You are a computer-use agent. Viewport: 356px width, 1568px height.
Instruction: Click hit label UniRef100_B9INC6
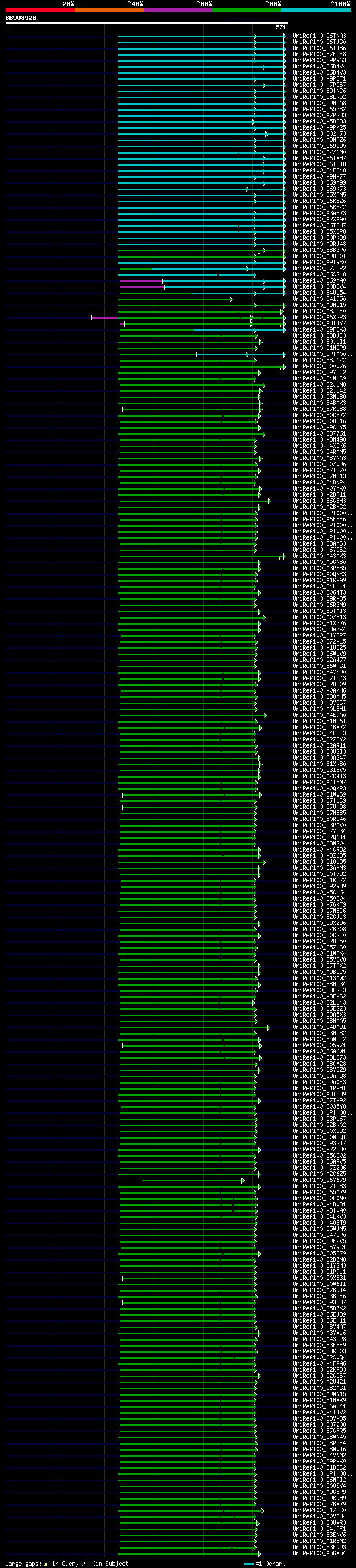click(x=319, y=91)
